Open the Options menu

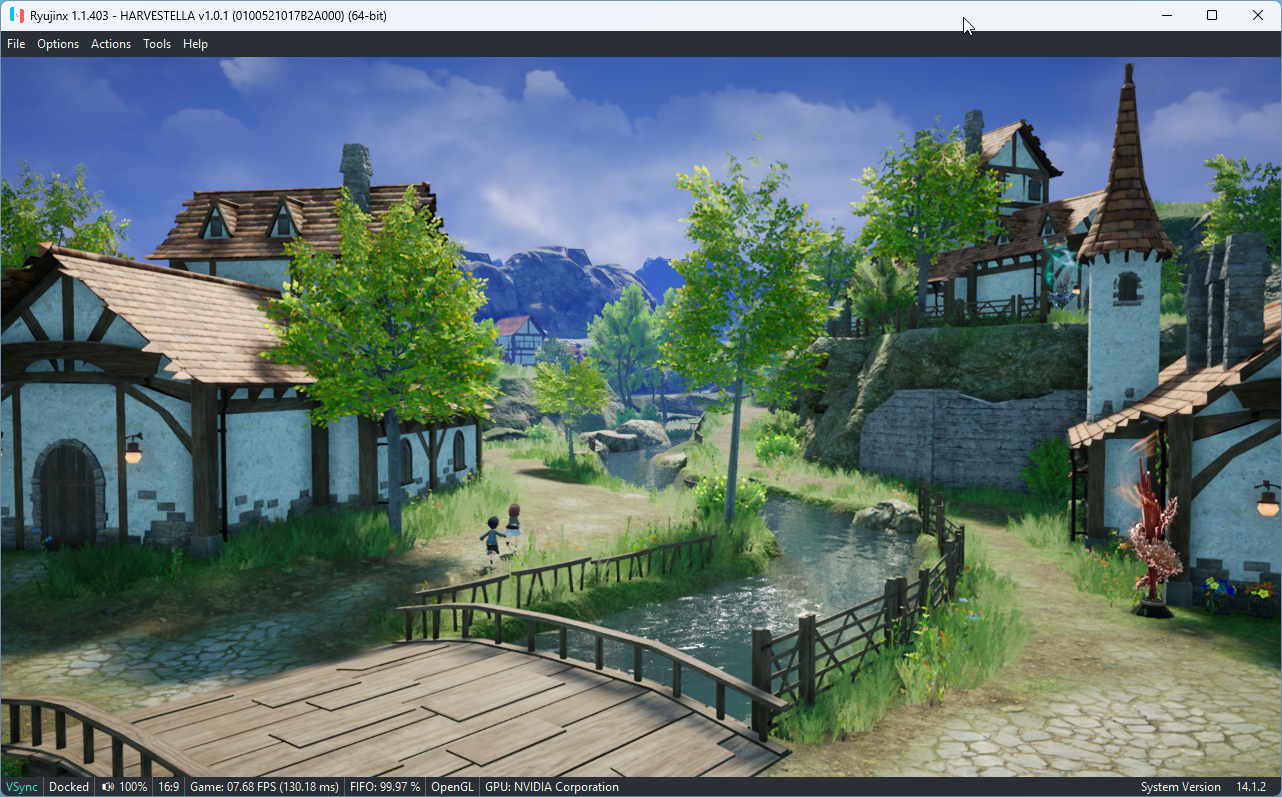click(x=58, y=44)
